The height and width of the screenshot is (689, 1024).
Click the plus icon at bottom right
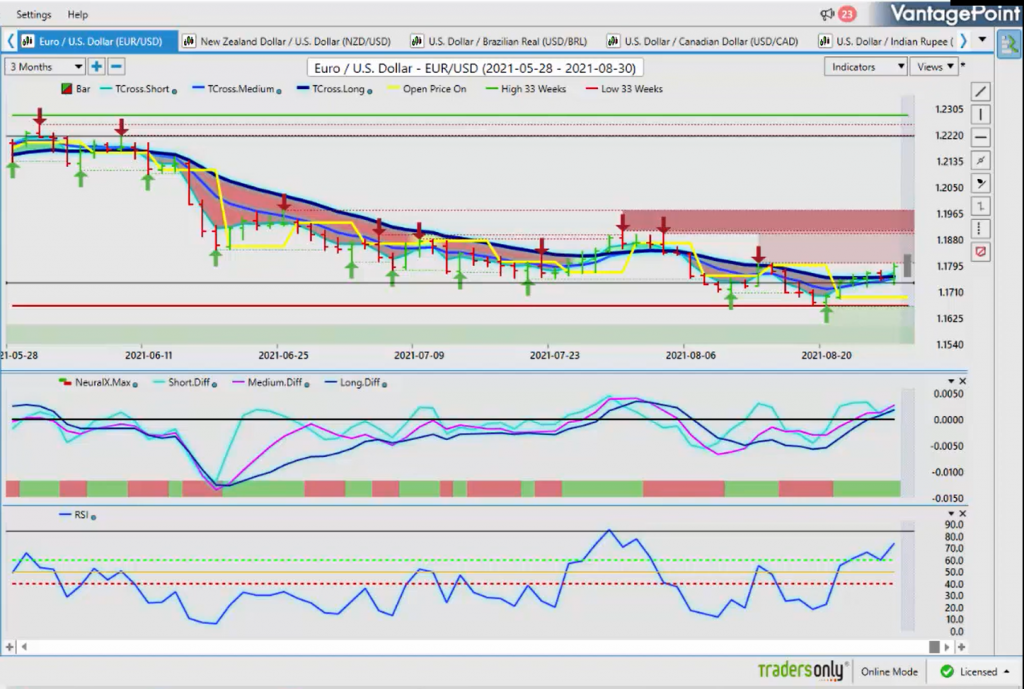point(961,647)
